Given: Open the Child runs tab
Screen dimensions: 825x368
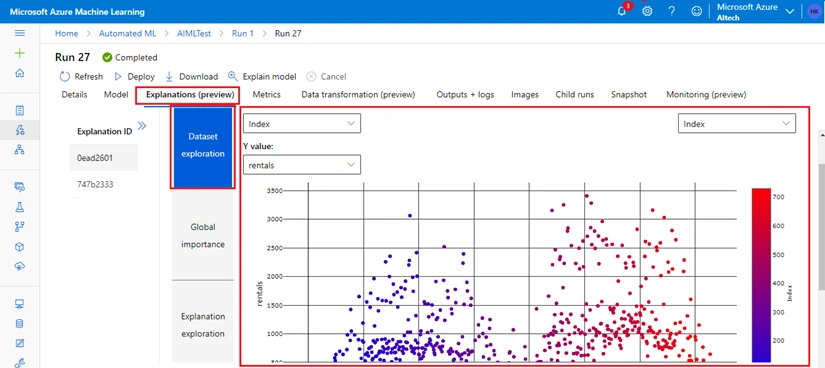Looking at the screenshot, I should coord(575,95).
